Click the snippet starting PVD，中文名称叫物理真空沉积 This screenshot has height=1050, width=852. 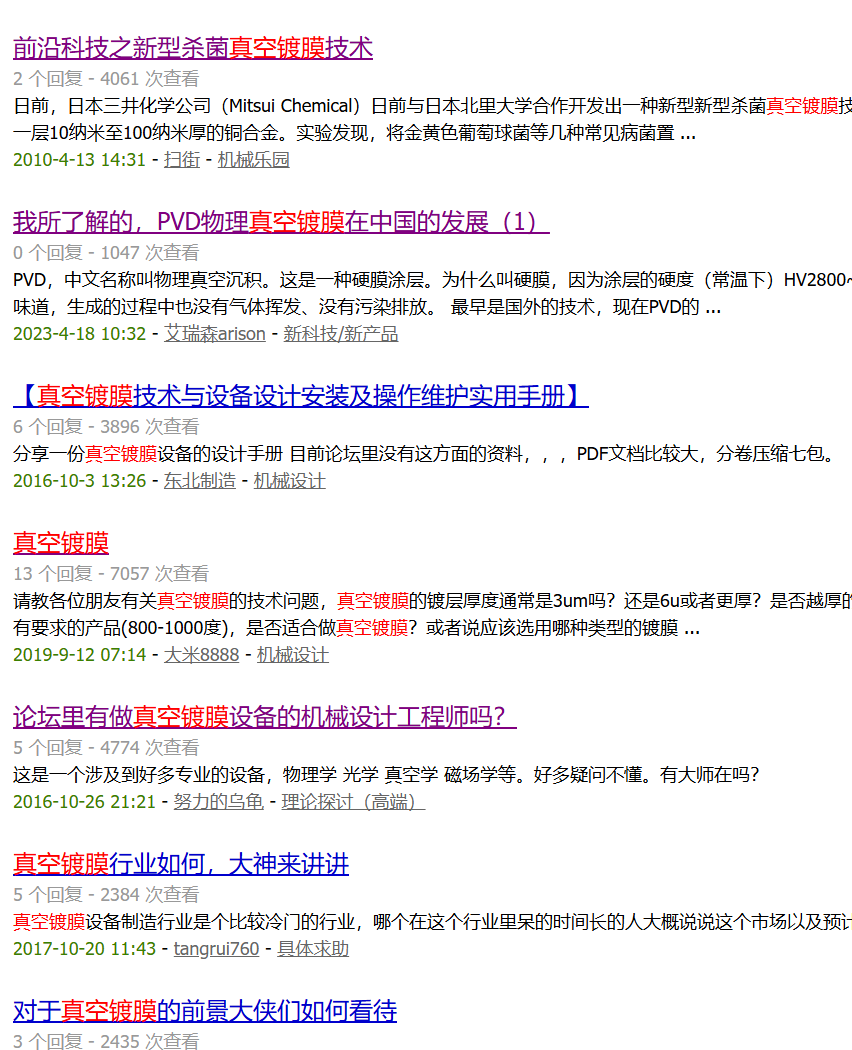click(432, 280)
